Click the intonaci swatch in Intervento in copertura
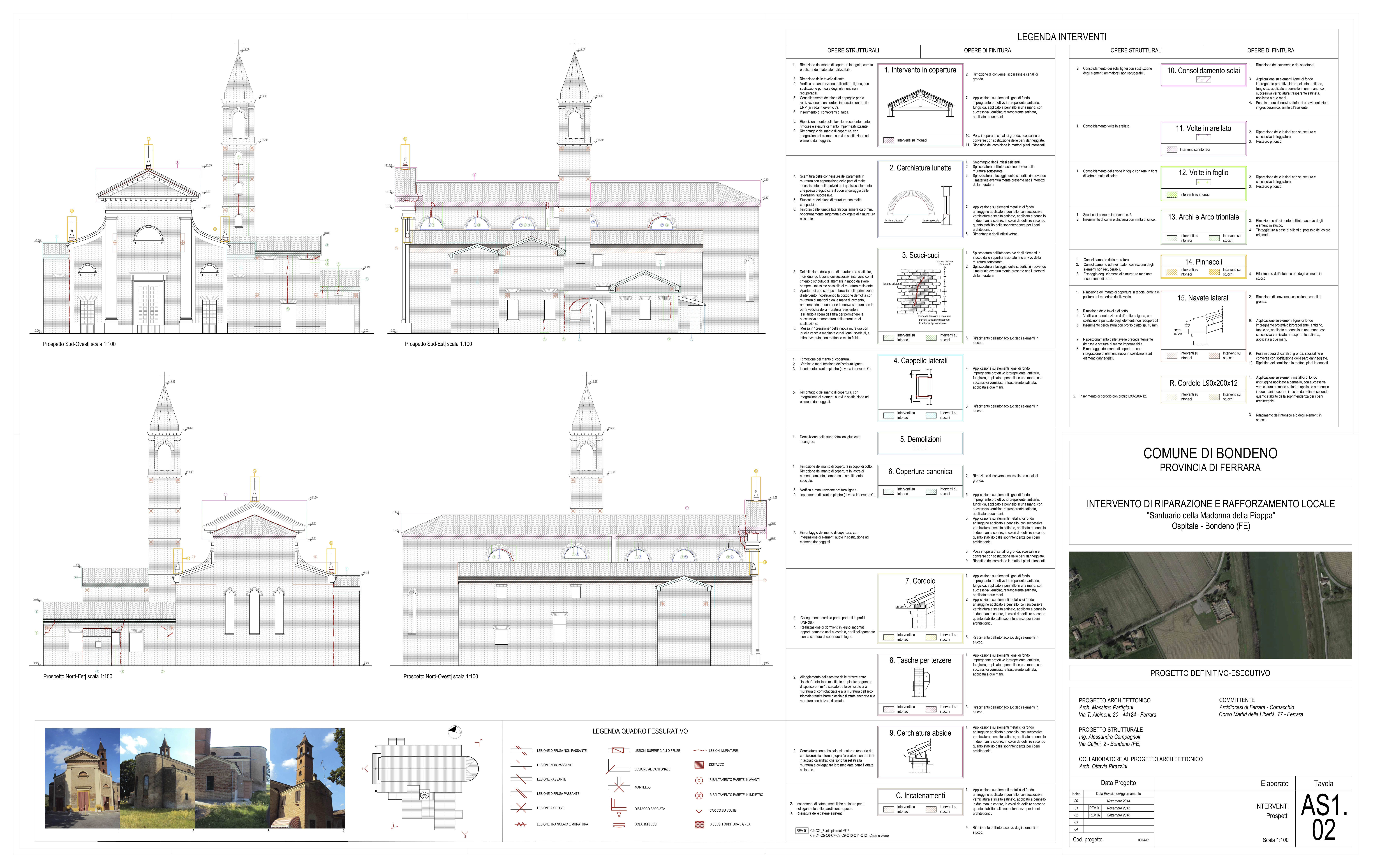Viewport: 1373px width, 868px height. (x=889, y=140)
